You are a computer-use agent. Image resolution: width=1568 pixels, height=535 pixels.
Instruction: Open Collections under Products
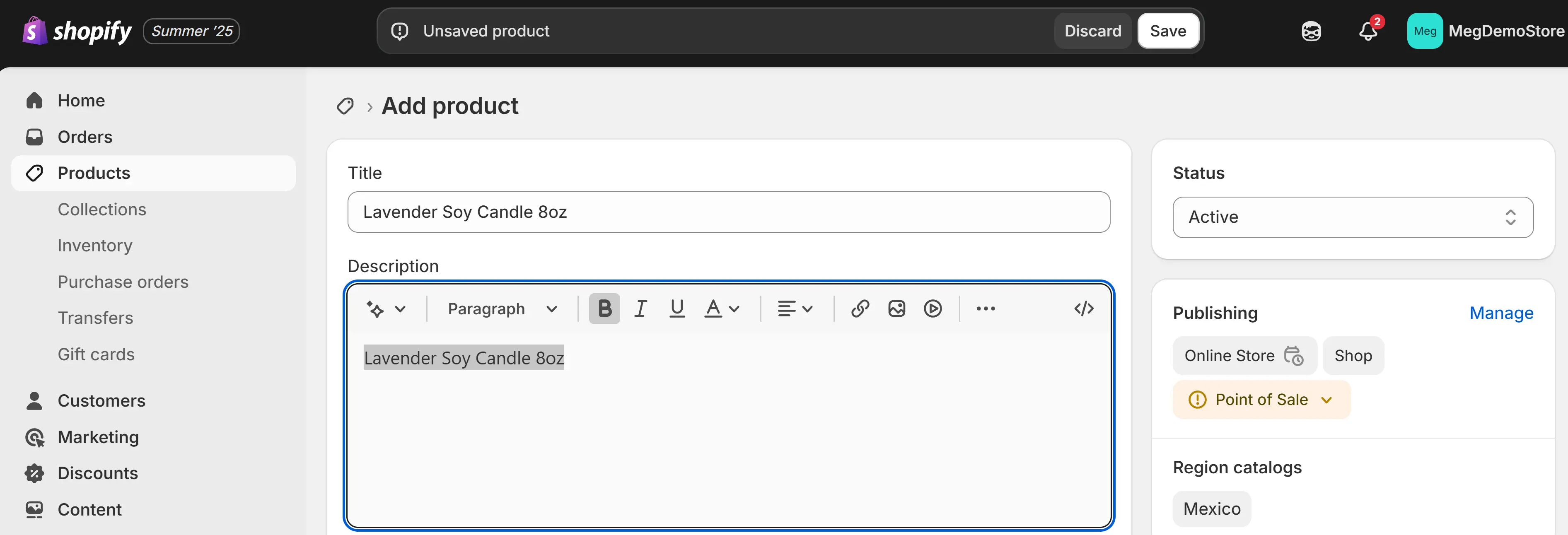click(x=102, y=210)
